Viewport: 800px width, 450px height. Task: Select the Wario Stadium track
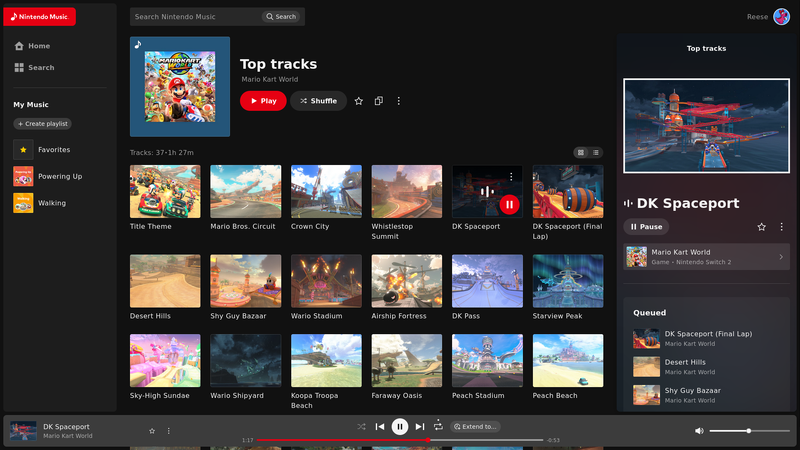[326, 281]
